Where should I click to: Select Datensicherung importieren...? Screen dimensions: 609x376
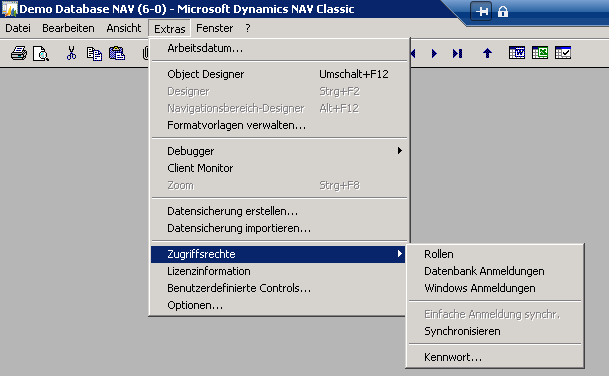coord(278,228)
